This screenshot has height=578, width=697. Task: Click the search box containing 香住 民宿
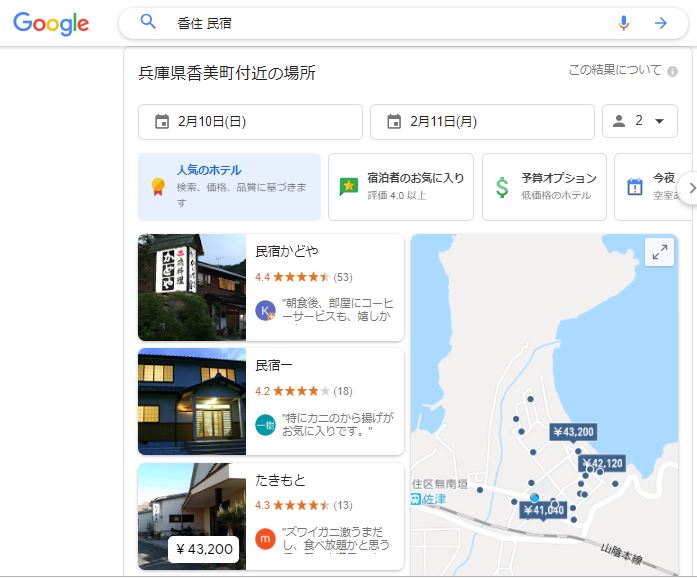point(403,23)
